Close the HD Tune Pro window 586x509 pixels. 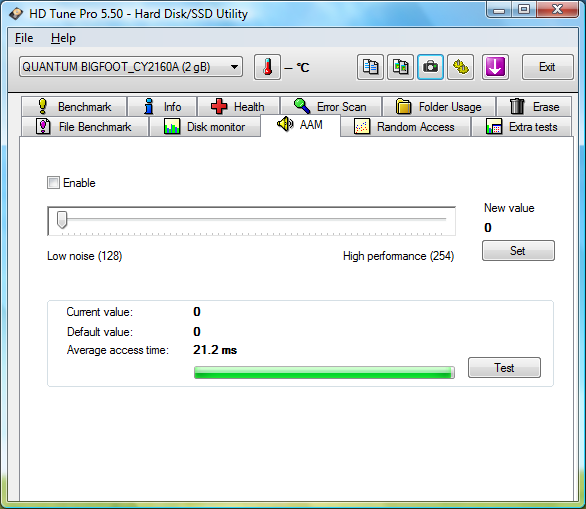557,9
